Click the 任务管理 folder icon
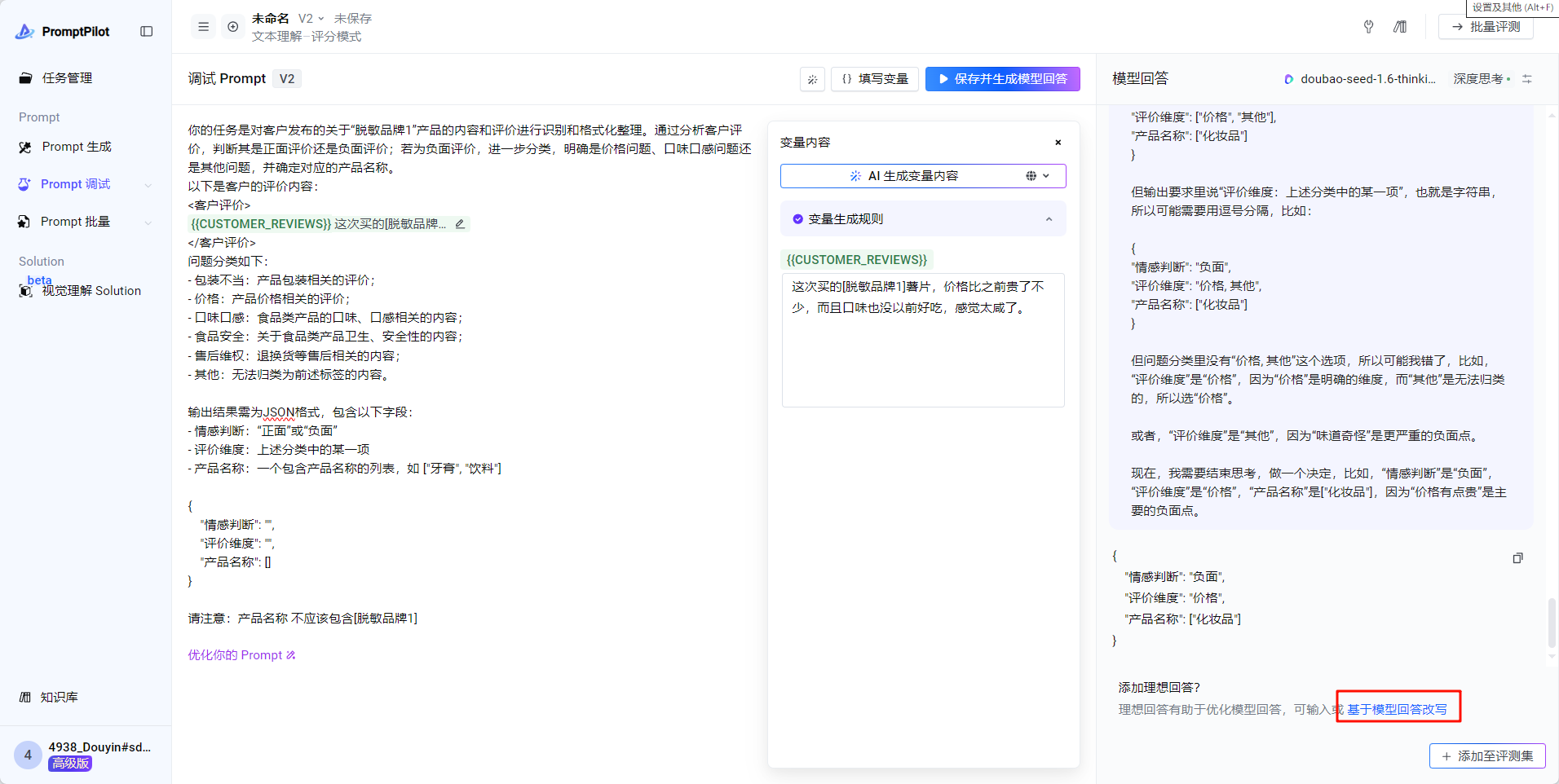This screenshot has width=1559, height=784. pyautogui.click(x=25, y=78)
